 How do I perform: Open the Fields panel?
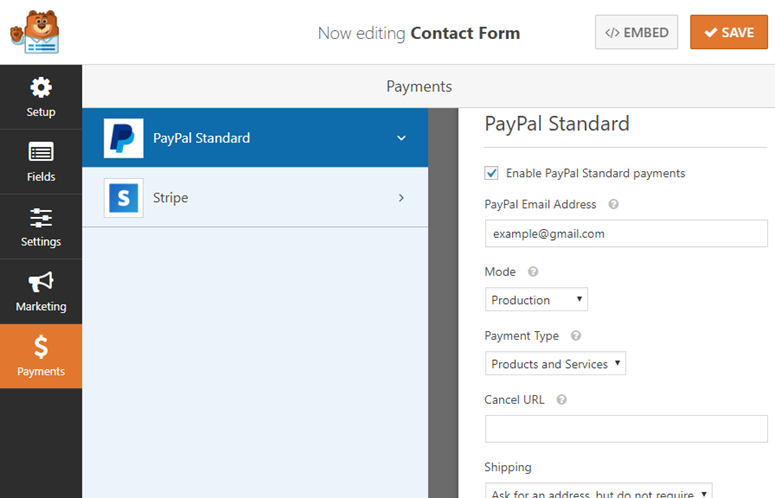click(x=41, y=162)
